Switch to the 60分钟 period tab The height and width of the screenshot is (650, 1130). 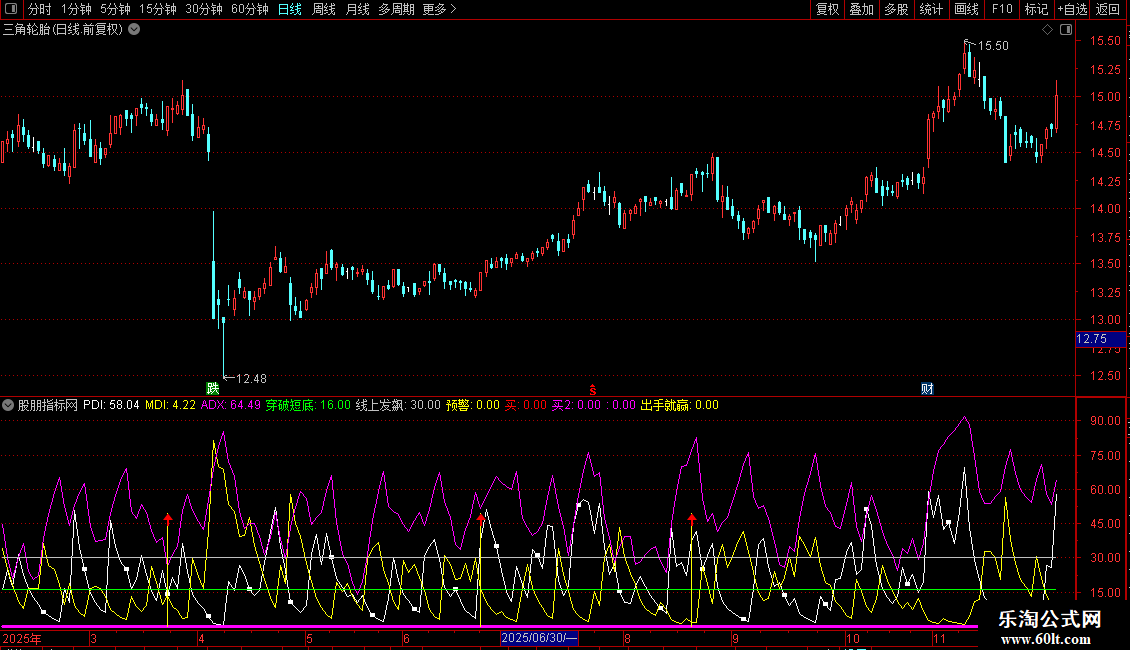pos(249,9)
